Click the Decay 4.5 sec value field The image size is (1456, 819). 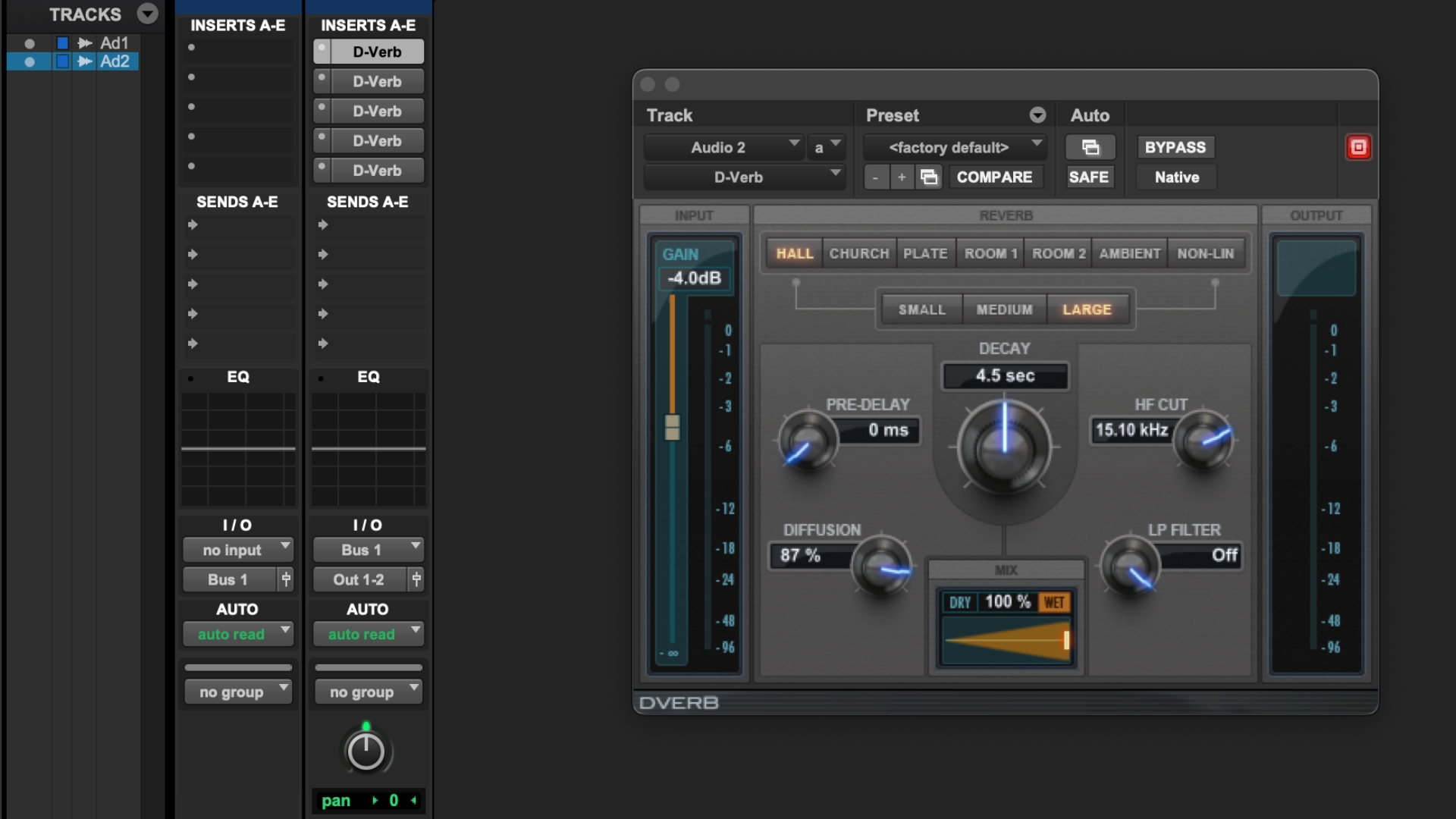click(1005, 376)
